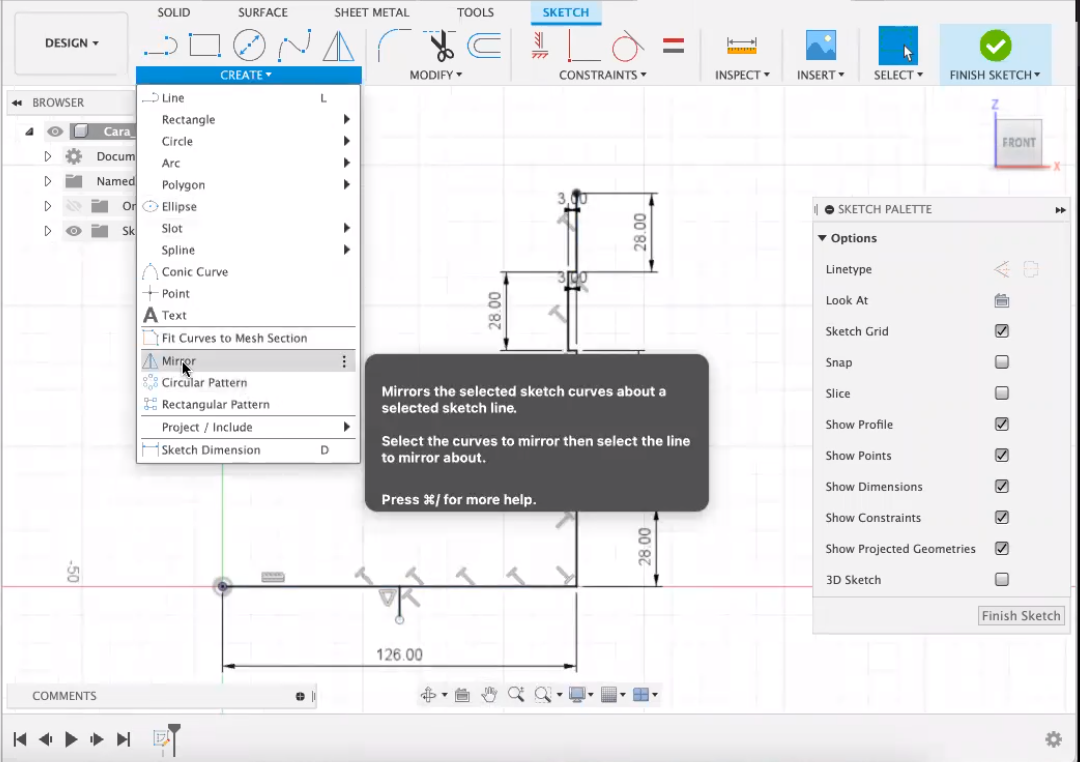
Task: Select the Circle tool icon in toolbar
Action: [249, 45]
